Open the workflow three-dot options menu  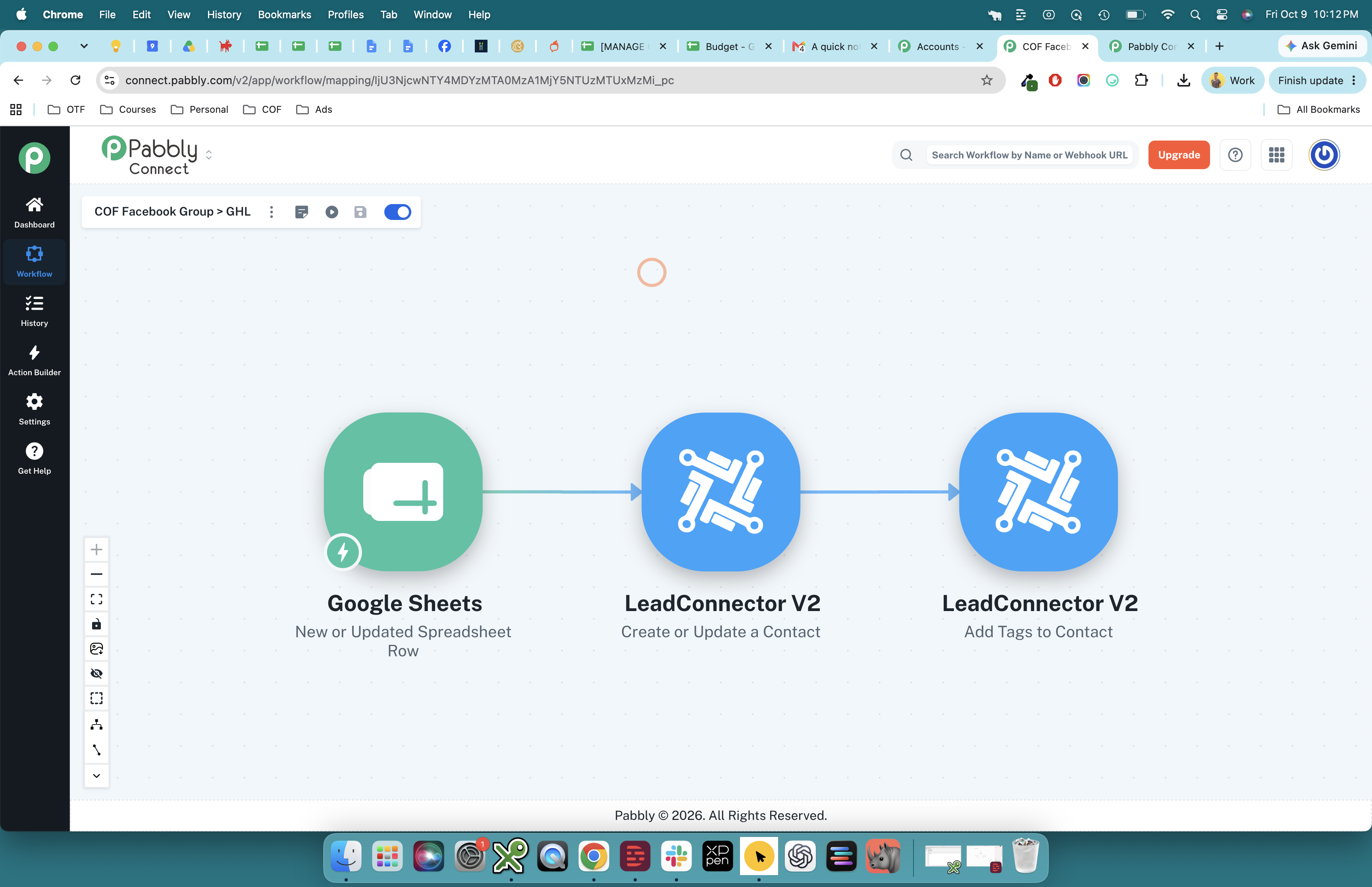point(272,212)
